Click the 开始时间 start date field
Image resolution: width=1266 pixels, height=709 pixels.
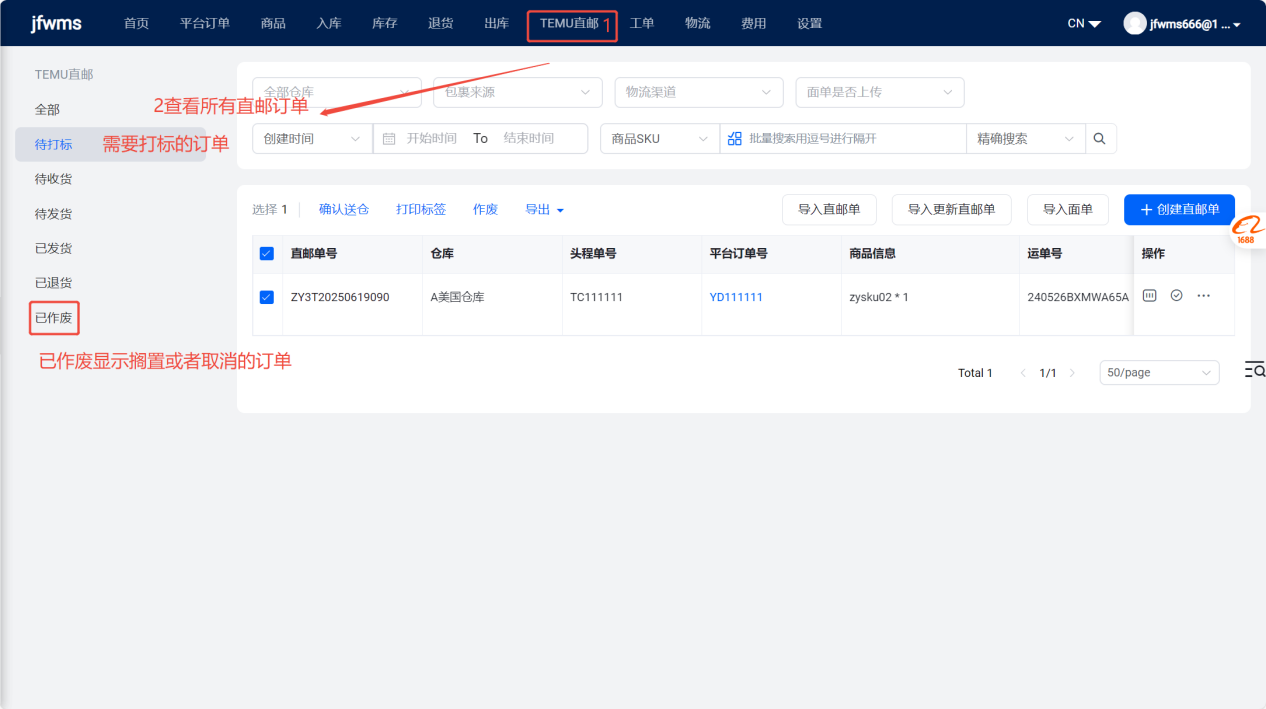pyautogui.click(x=432, y=138)
